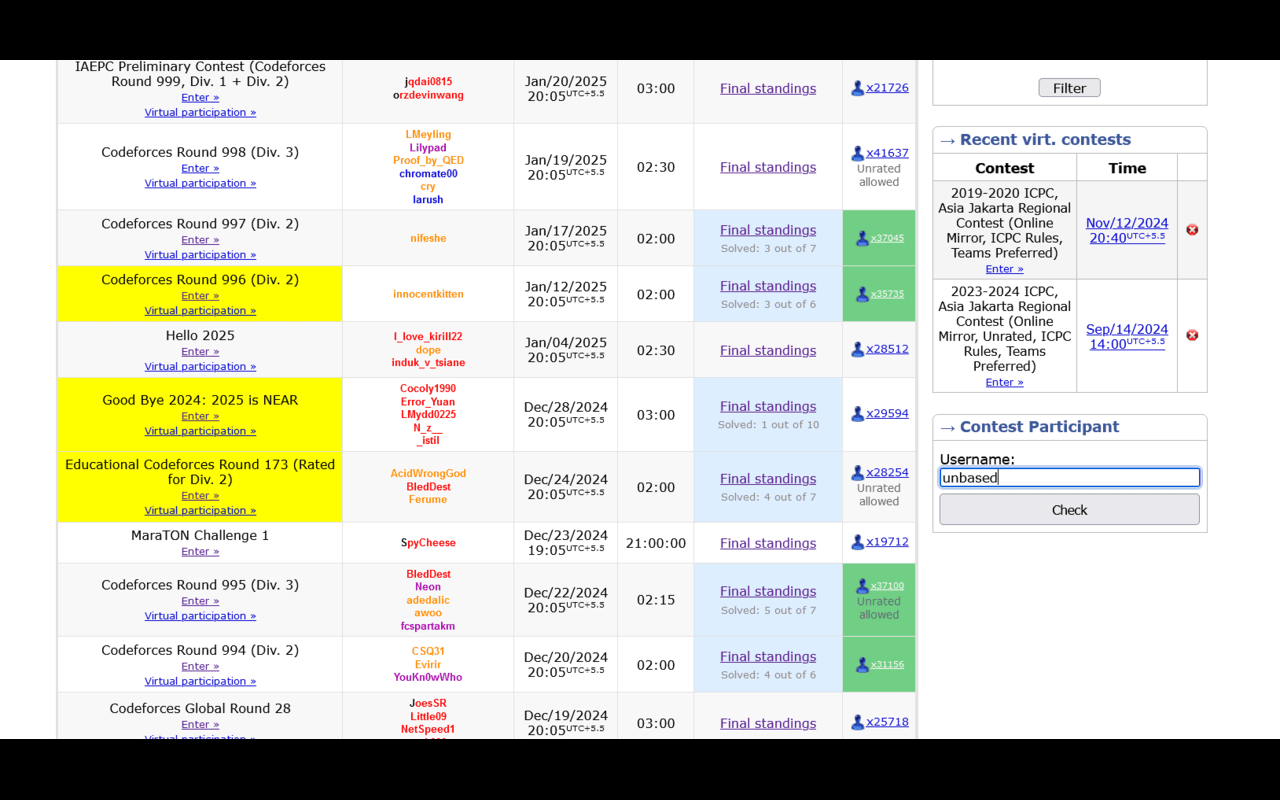Click the participants icon beside x21726
The image size is (1280, 800).
(857, 88)
